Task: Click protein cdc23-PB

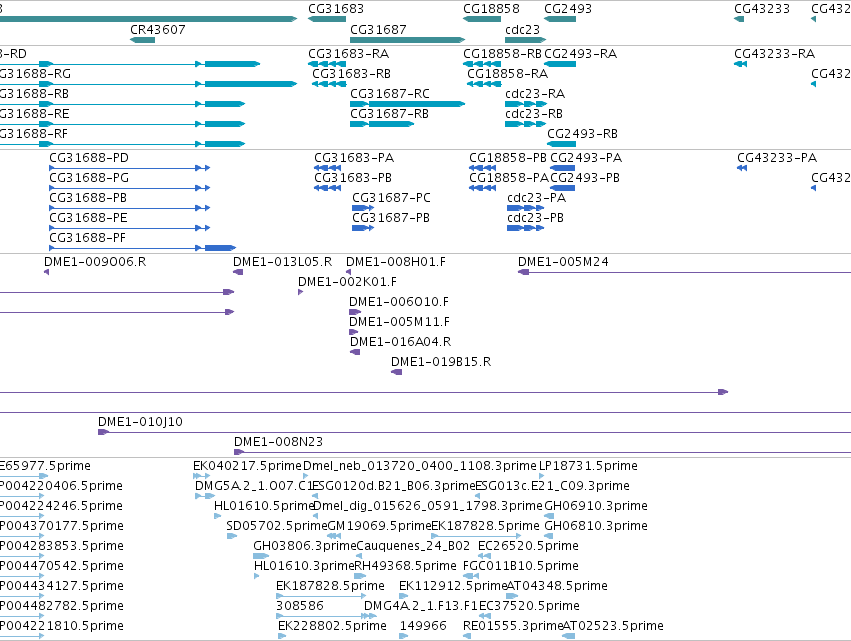Action: pyautogui.click(x=535, y=218)
